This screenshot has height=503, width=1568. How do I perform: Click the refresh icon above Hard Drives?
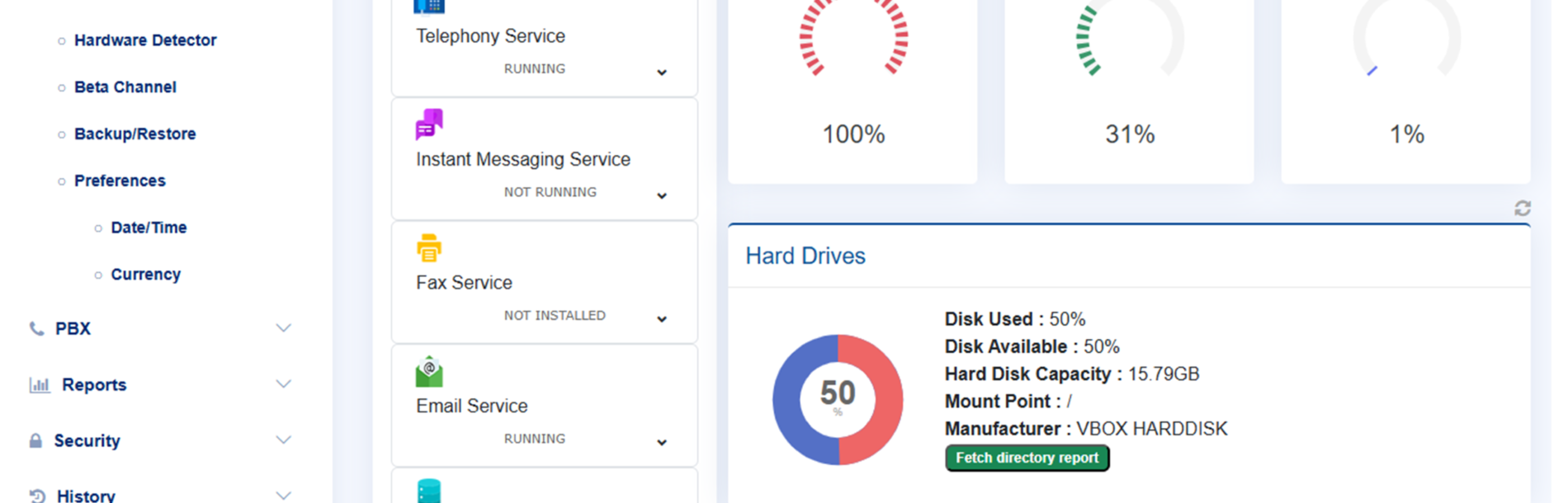coord(1523,209)
